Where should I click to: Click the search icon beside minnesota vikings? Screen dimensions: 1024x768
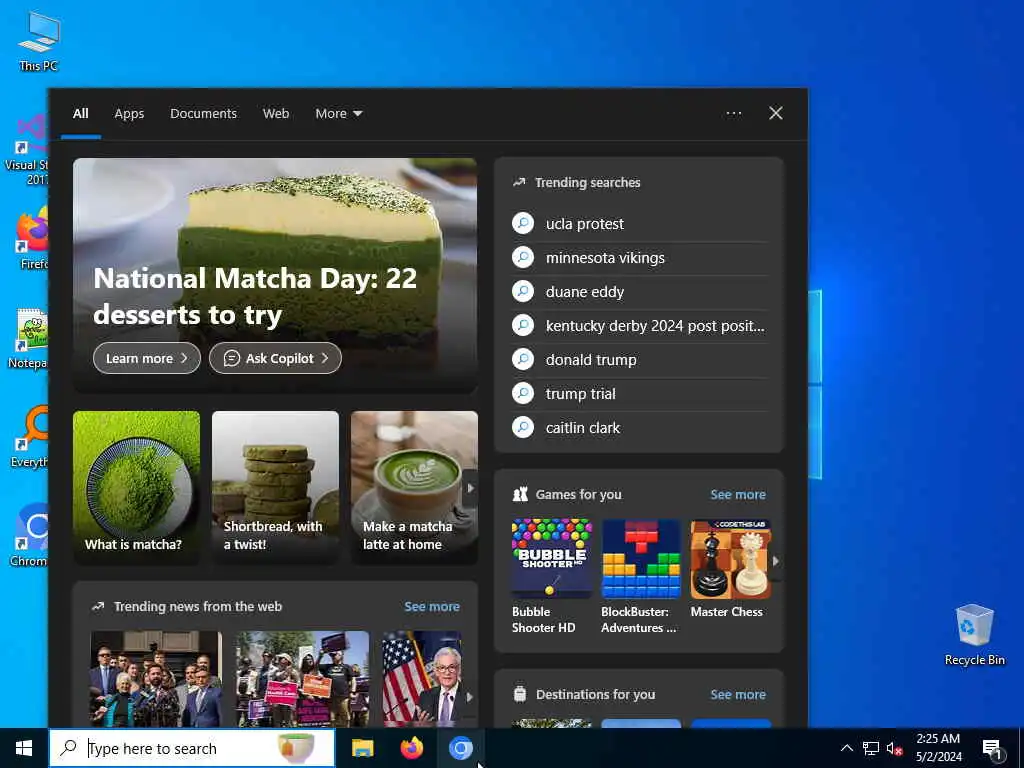[x=523, y=257]
